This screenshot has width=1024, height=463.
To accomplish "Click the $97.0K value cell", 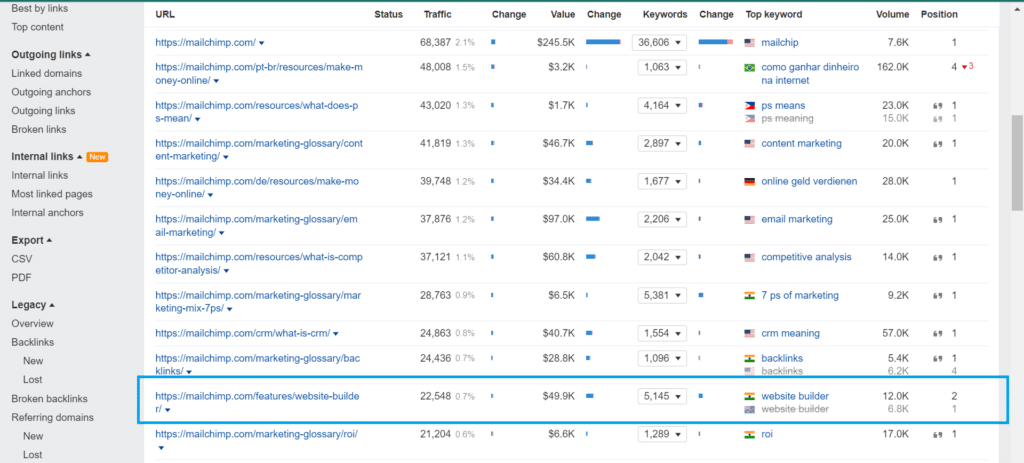I will (x=558, y=219).
